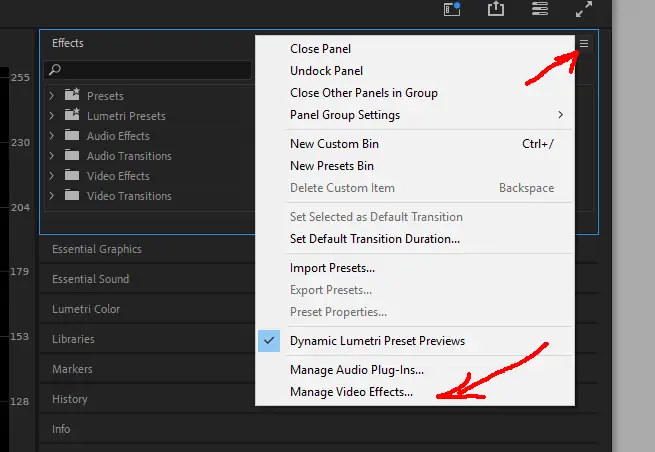Switch to the Essential Graphics panel

pos(97,249)
